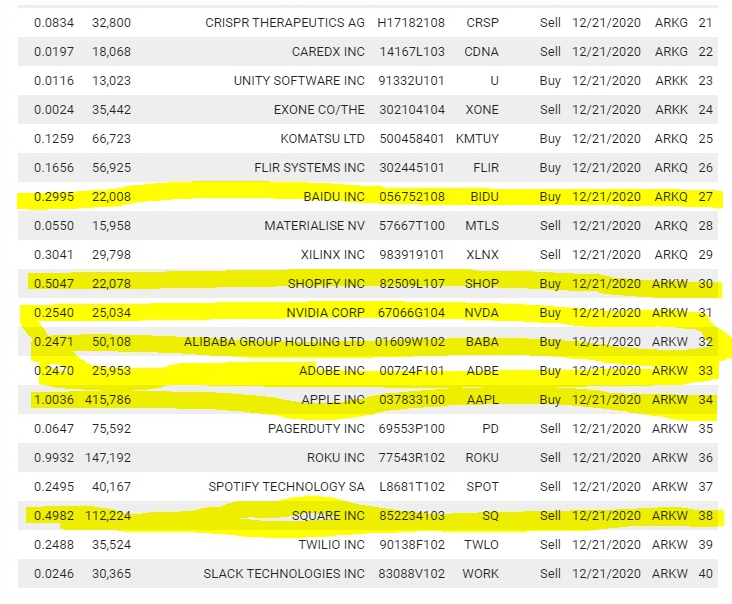This screenshot has width=732, height=604.
Task: Click FLIR SYSTEMS INC name
Action: click(309, 168)
